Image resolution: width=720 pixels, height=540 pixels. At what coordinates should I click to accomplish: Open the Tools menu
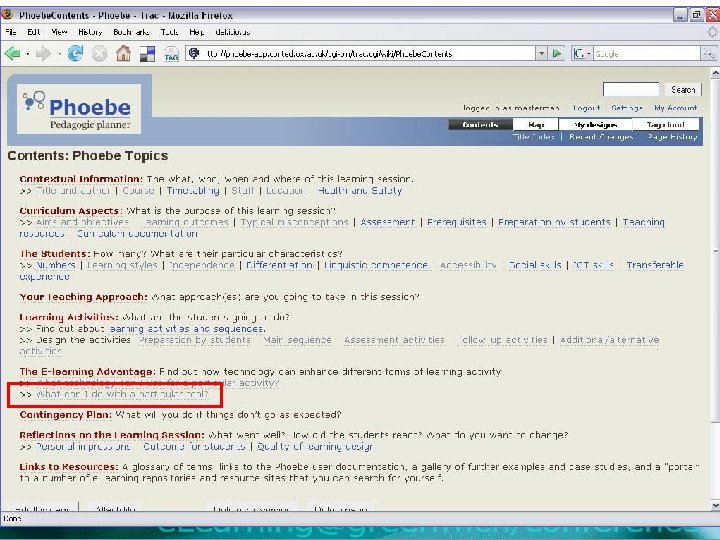(x=169, y=32)
